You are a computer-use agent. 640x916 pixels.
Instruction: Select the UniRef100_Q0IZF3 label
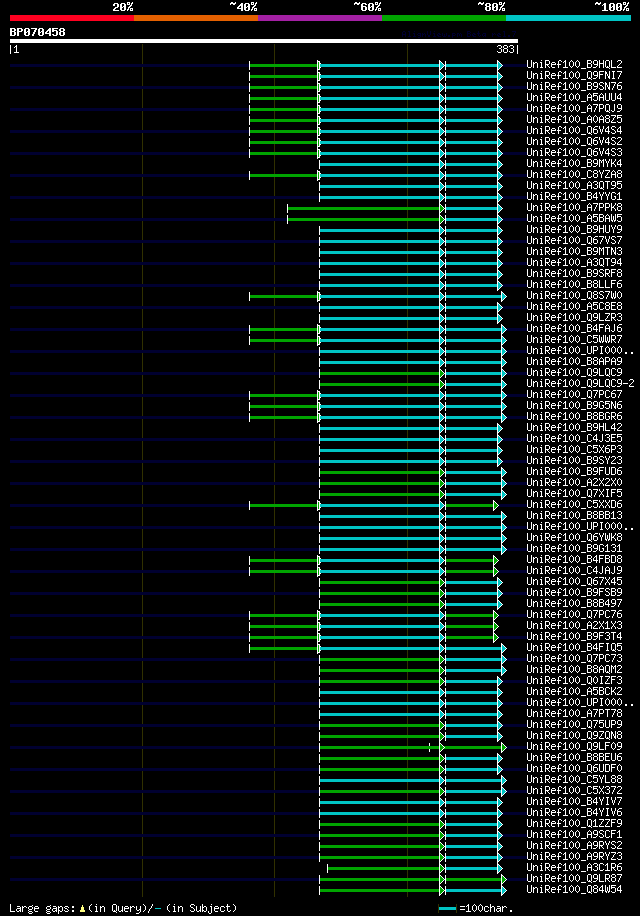click(574, 681)
